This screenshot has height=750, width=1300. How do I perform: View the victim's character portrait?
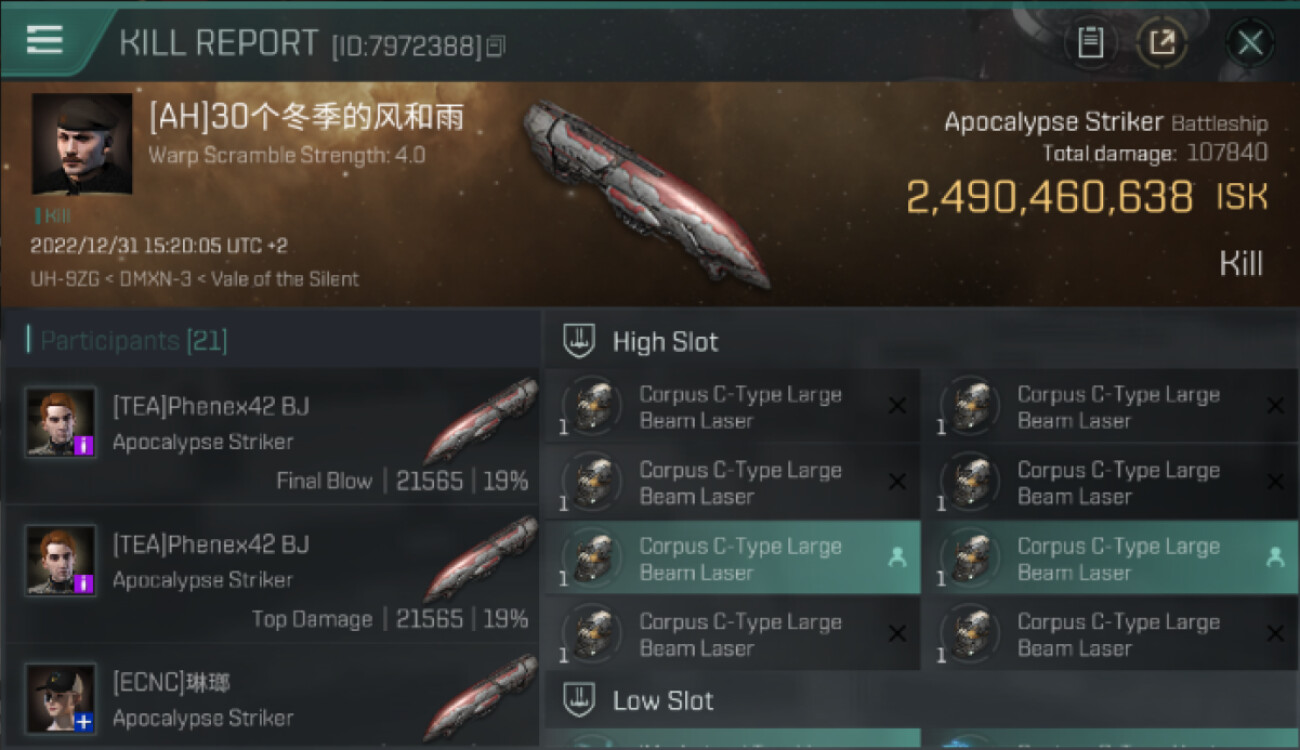(82, 144)
